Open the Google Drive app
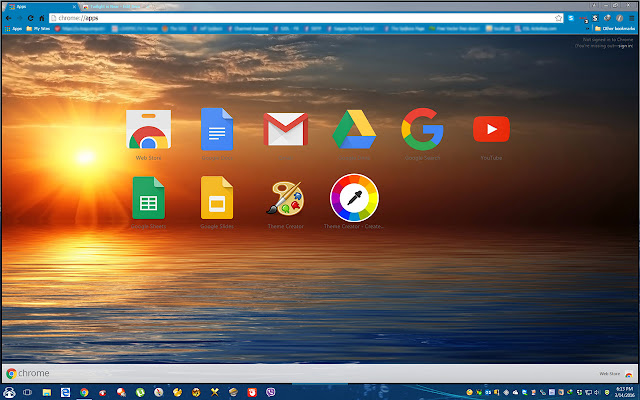Screen dimensions: 640x400 click(354, 129)
